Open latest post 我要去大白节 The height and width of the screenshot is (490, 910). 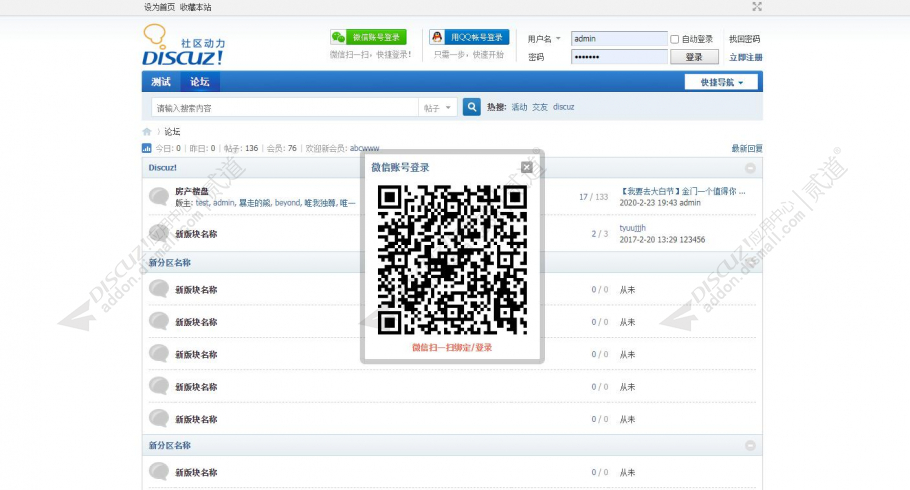coord(682,191)
